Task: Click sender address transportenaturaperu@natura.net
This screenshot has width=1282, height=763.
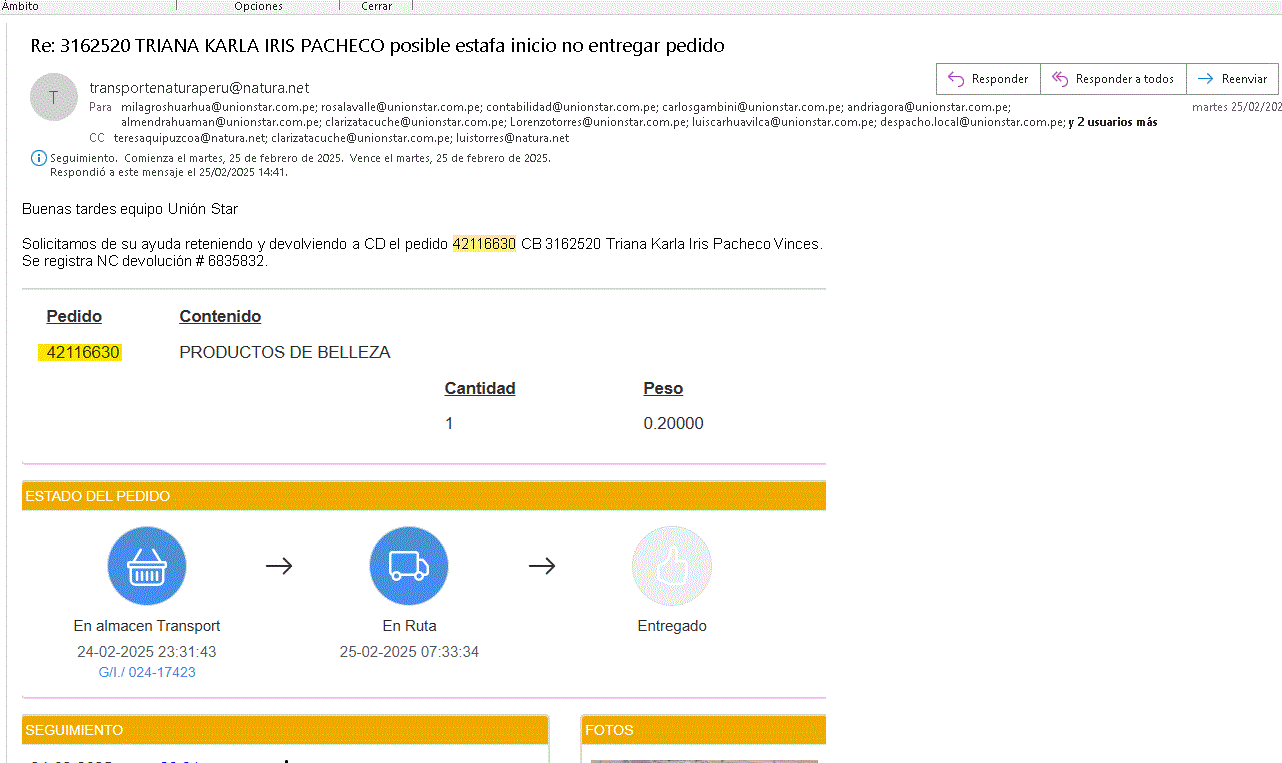Action: click(x=199, y=88)
